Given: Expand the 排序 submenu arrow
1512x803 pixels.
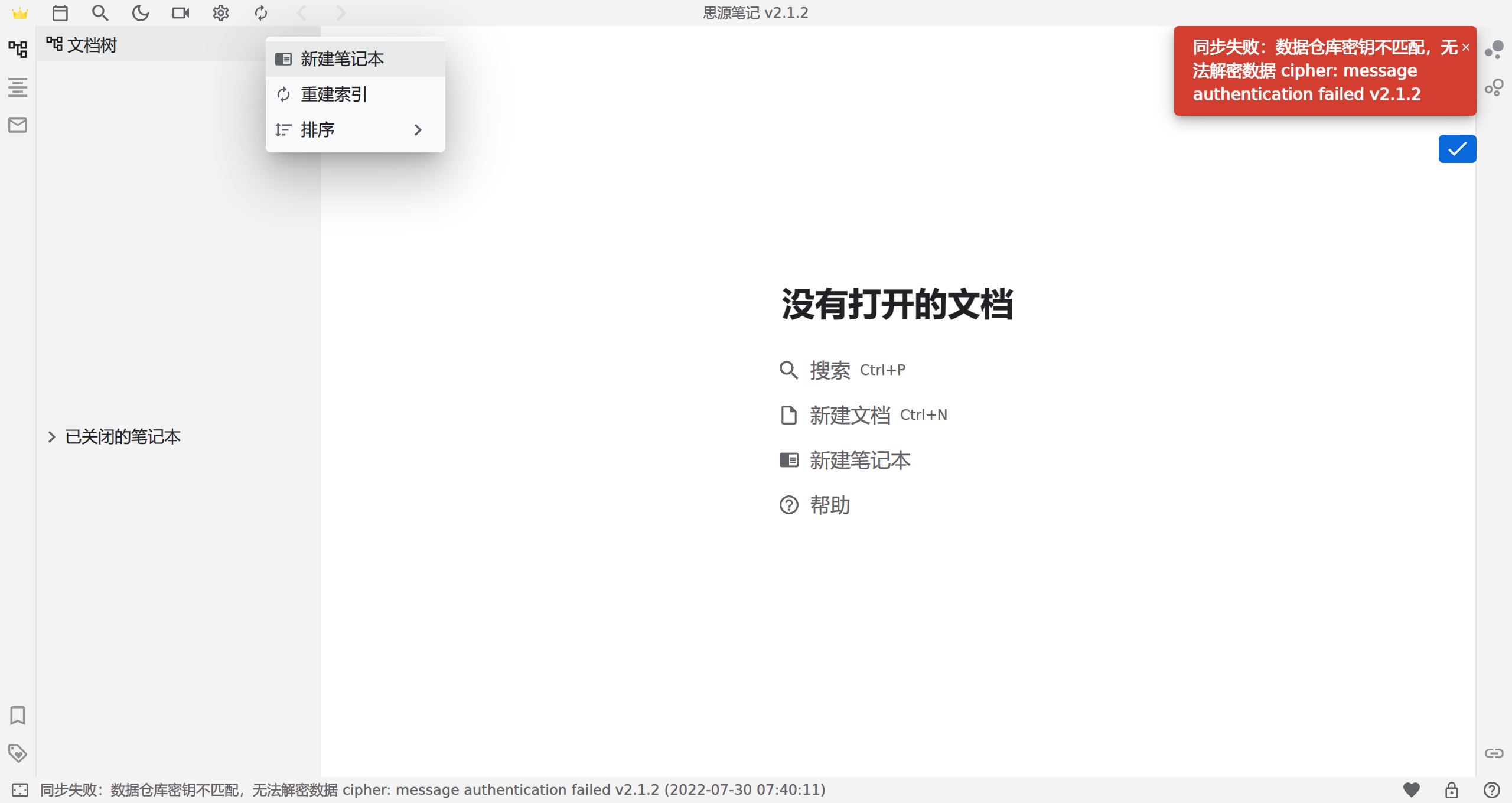Looking at the screenshot, I should pyautogui.click(x=418, y=130).
